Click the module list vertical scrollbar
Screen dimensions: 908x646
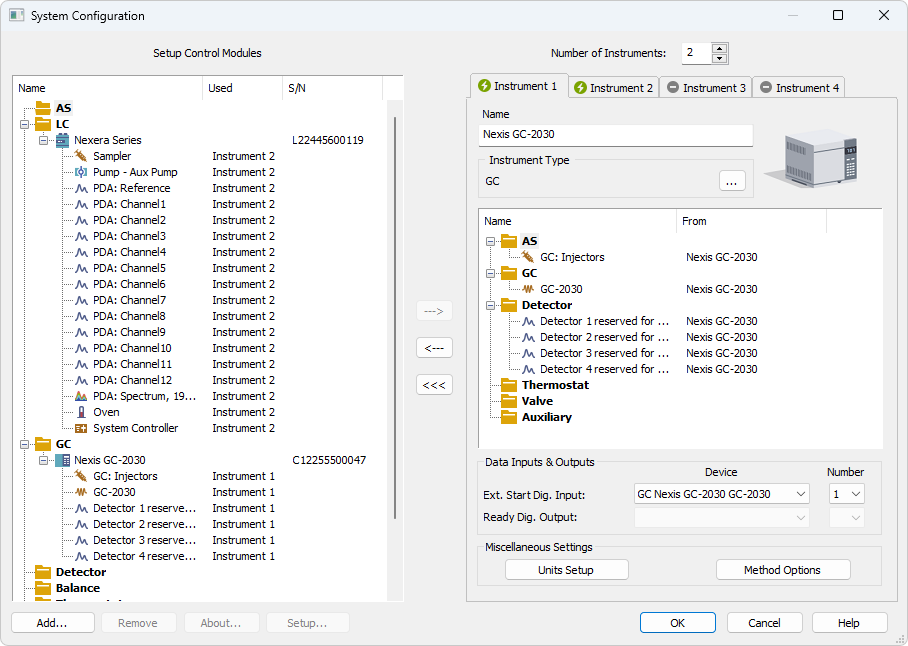(395, 318)
